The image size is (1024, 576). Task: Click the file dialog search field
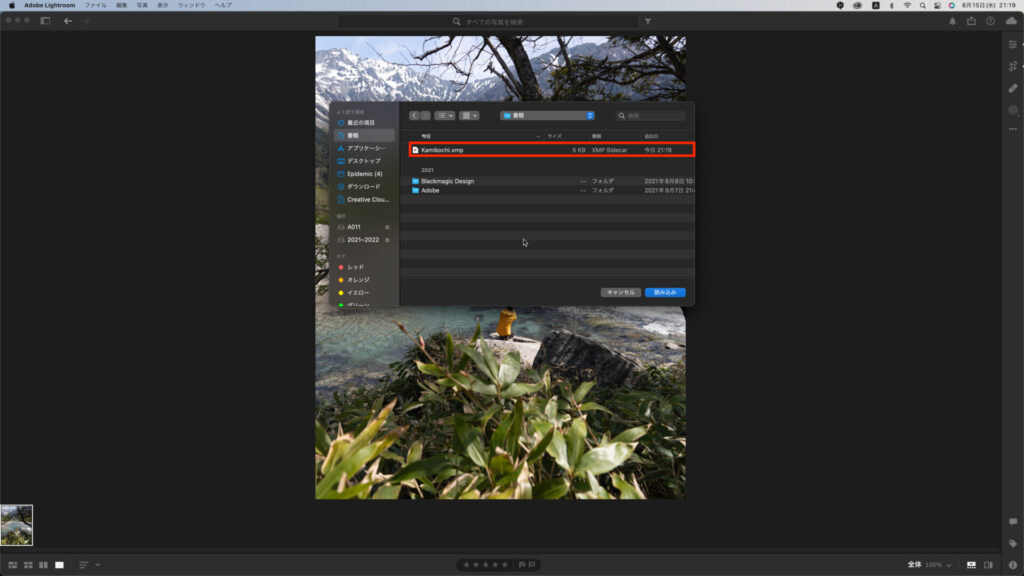650,116
